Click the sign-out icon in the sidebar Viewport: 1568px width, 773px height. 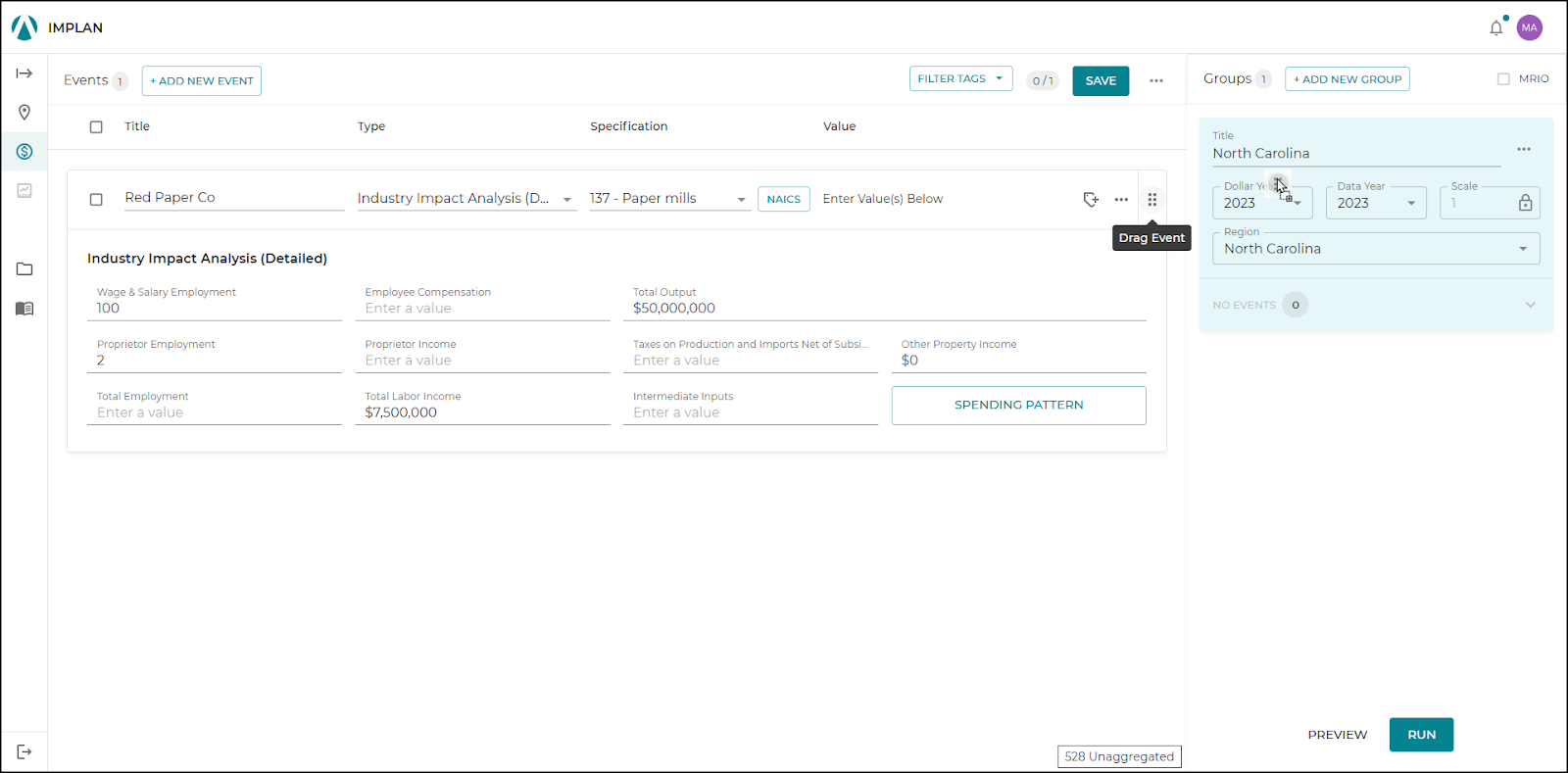click(x=24, y=751)
